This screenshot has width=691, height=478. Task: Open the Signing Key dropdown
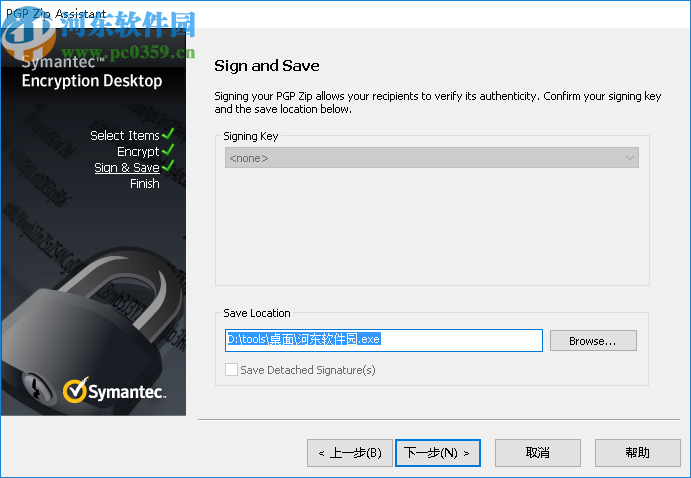coord(431,158)
